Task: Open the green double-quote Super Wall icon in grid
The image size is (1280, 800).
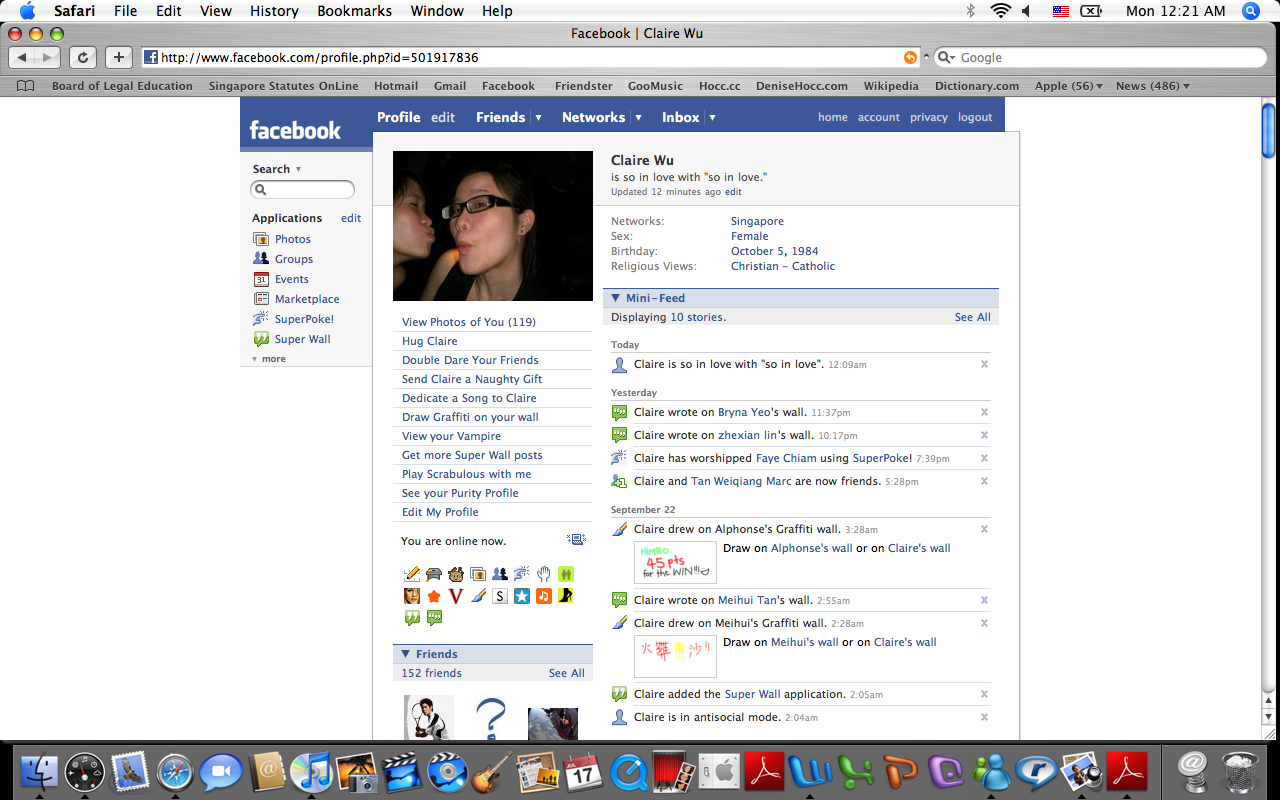Action: tap(412, 618)
